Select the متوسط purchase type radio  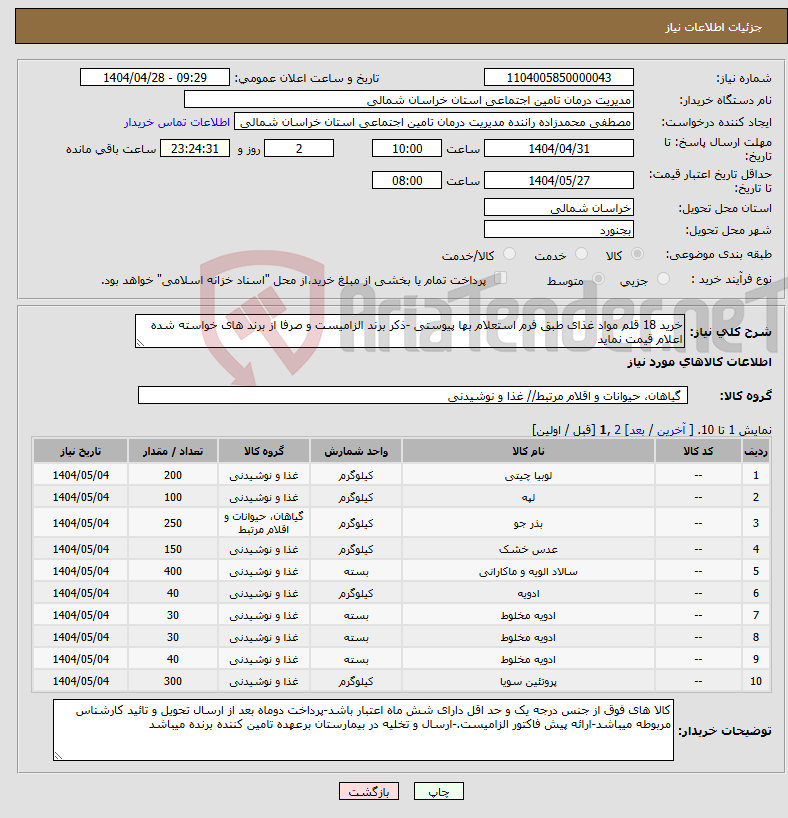tap(598, 279)
